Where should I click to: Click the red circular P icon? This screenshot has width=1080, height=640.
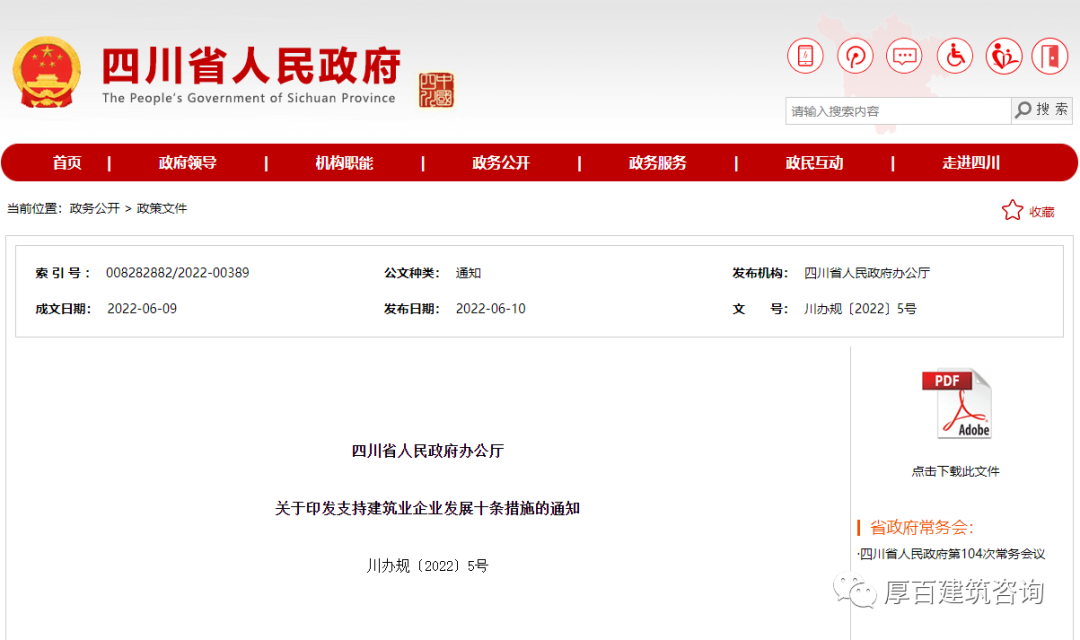pos(855,56)
